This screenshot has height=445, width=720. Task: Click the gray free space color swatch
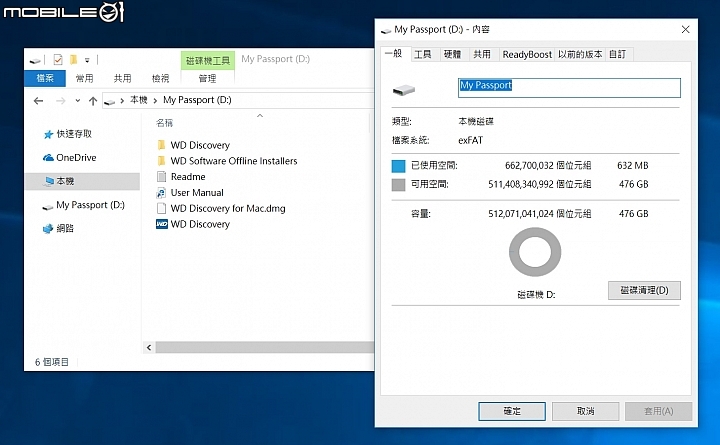pyautogui.click(x=399, y=185)
